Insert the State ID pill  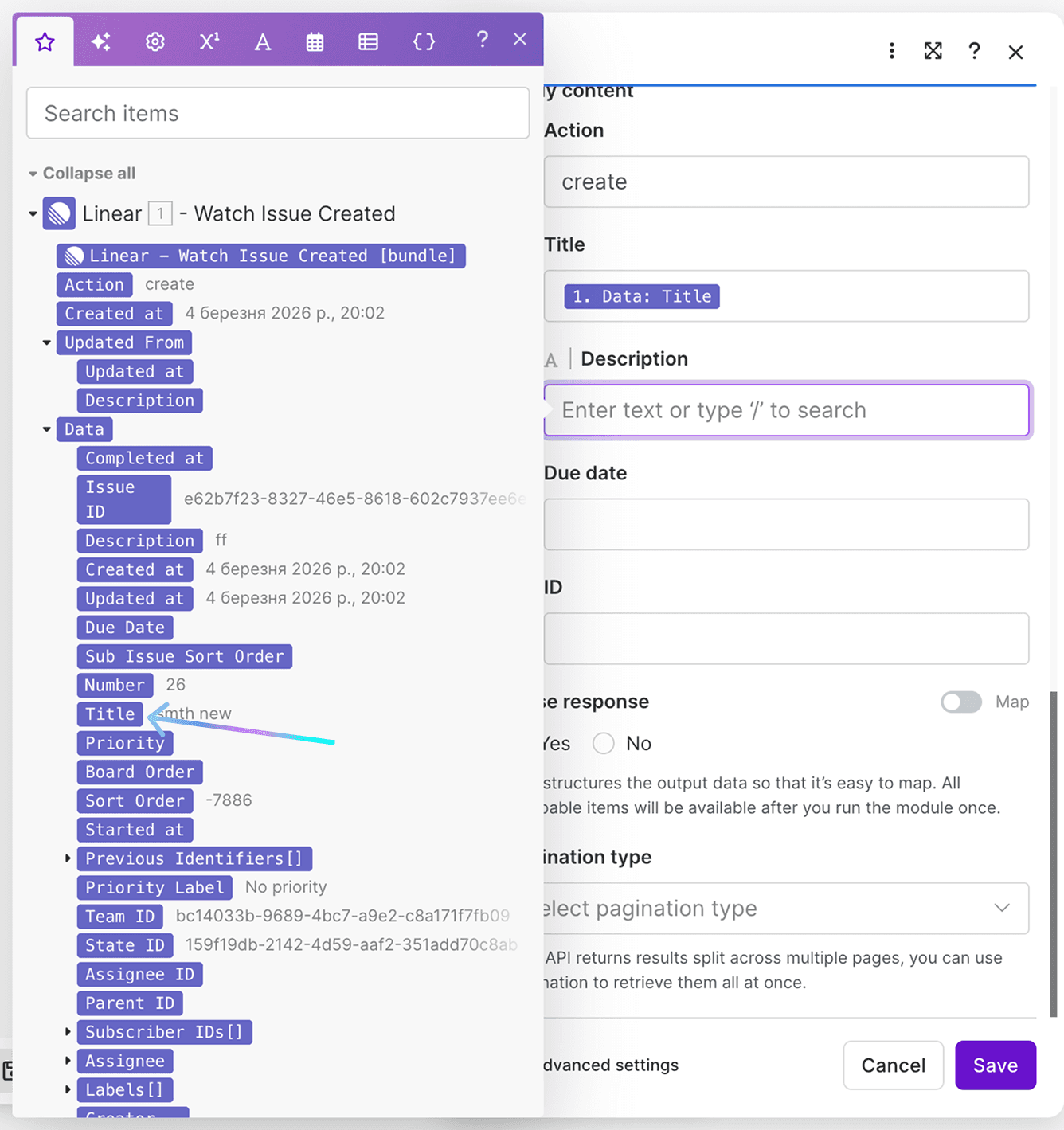[x=124, y=945]
